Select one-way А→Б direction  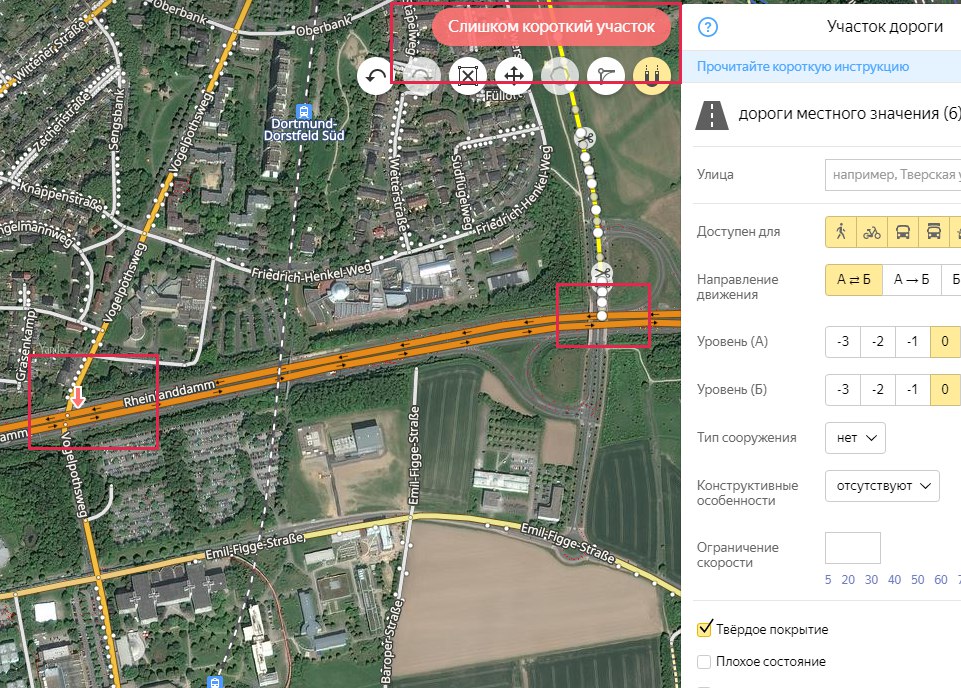911,280
